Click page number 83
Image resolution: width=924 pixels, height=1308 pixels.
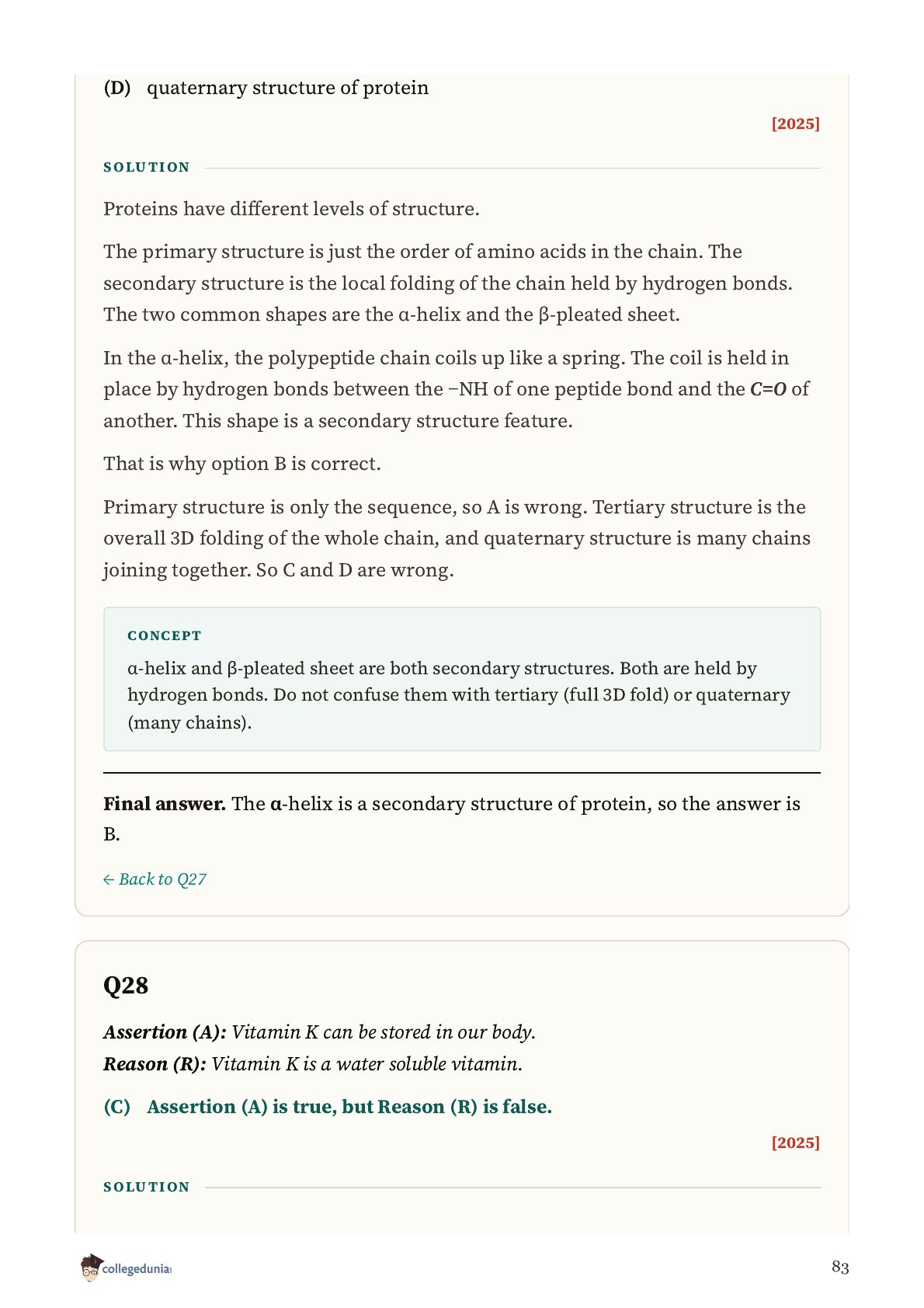840,1267
